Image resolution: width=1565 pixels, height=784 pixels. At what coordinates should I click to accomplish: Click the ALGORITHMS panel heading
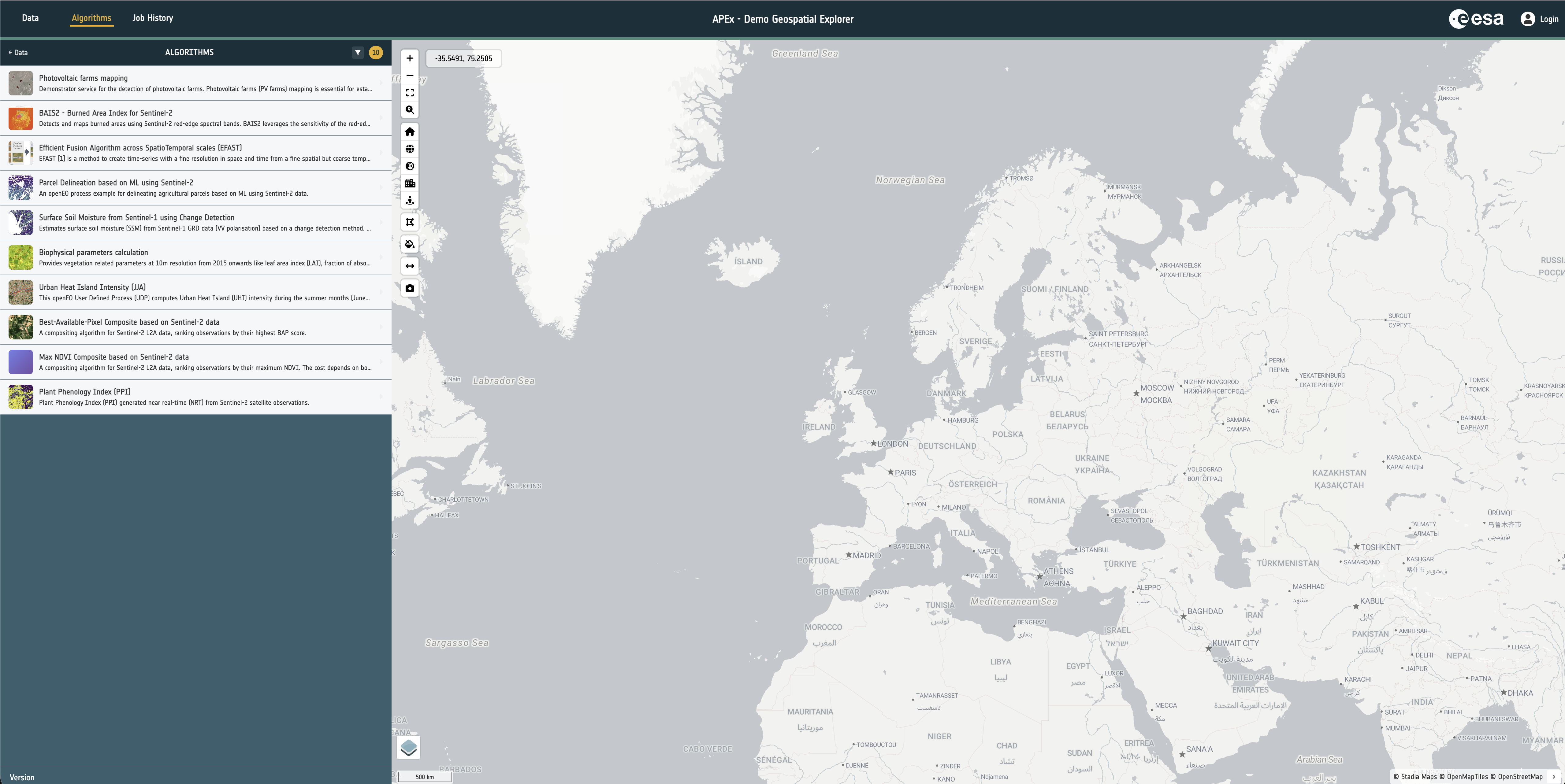pyautogui.click(x=190, y=52)
